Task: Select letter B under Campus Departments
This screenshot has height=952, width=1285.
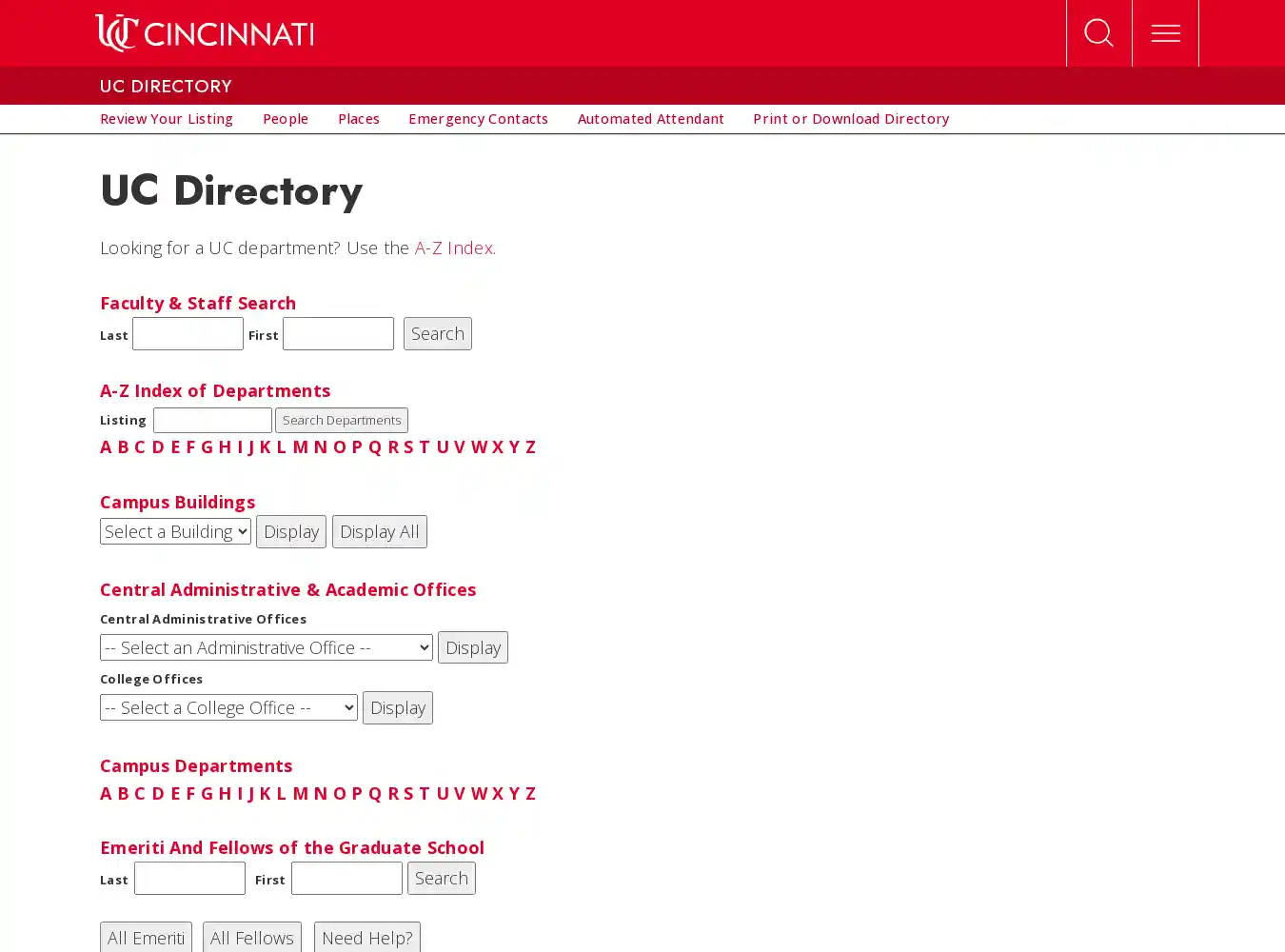Action: click(123, 793)
